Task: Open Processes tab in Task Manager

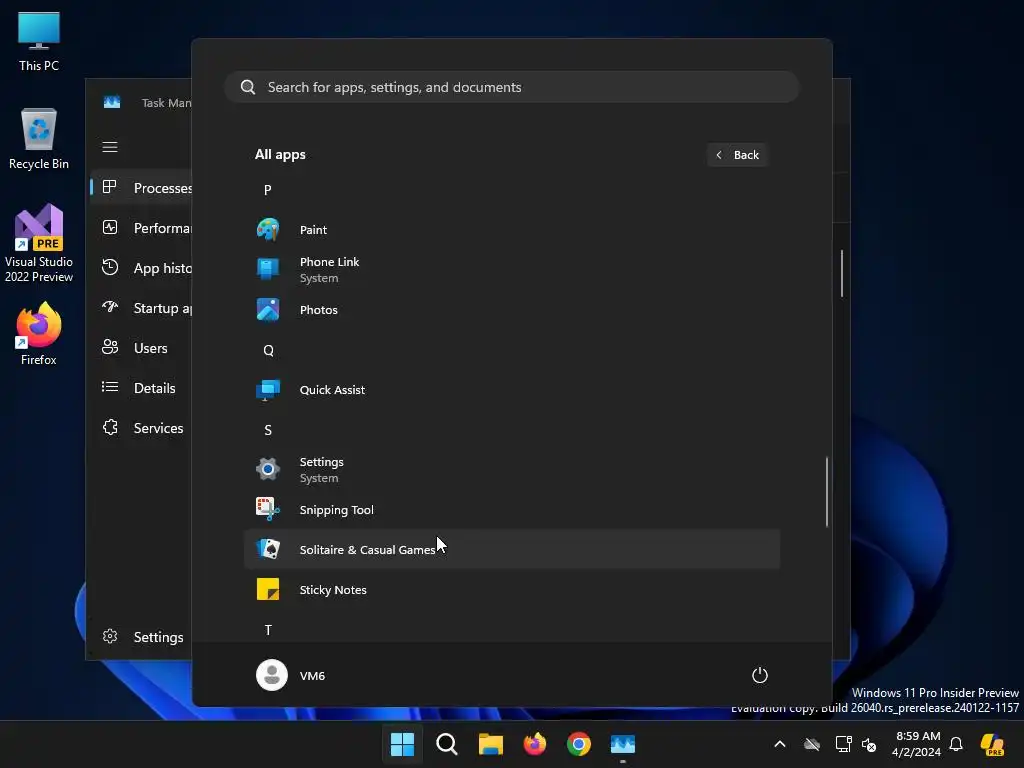Action: point(141,188)
